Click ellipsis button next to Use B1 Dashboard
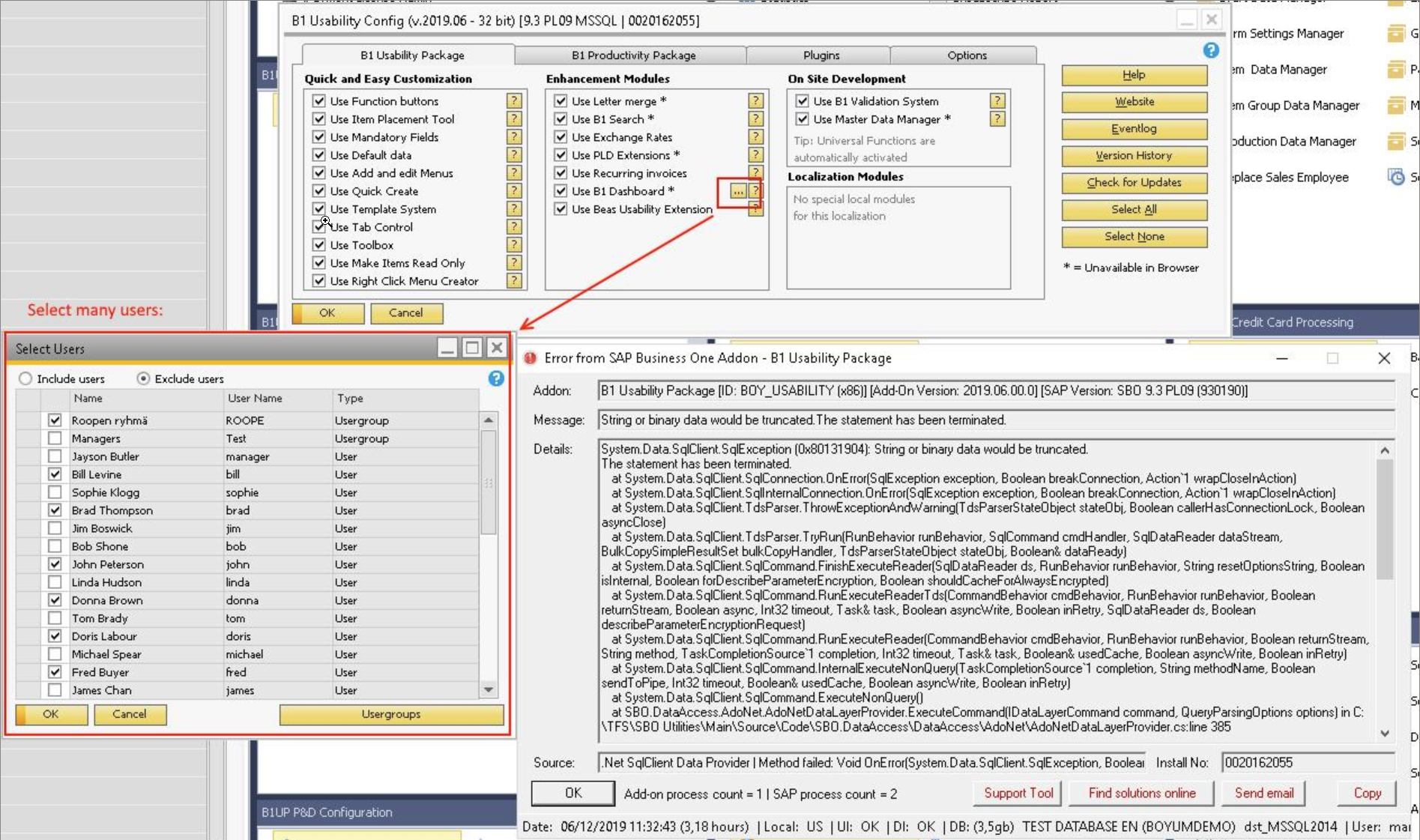This screenshot has width=1420, height=840. coord(738,192)
